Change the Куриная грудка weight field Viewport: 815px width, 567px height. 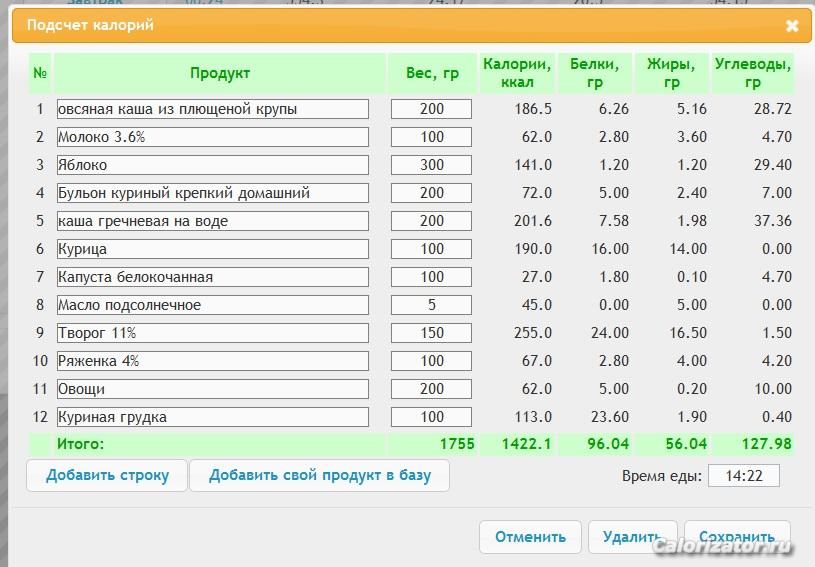coord(431,417)
